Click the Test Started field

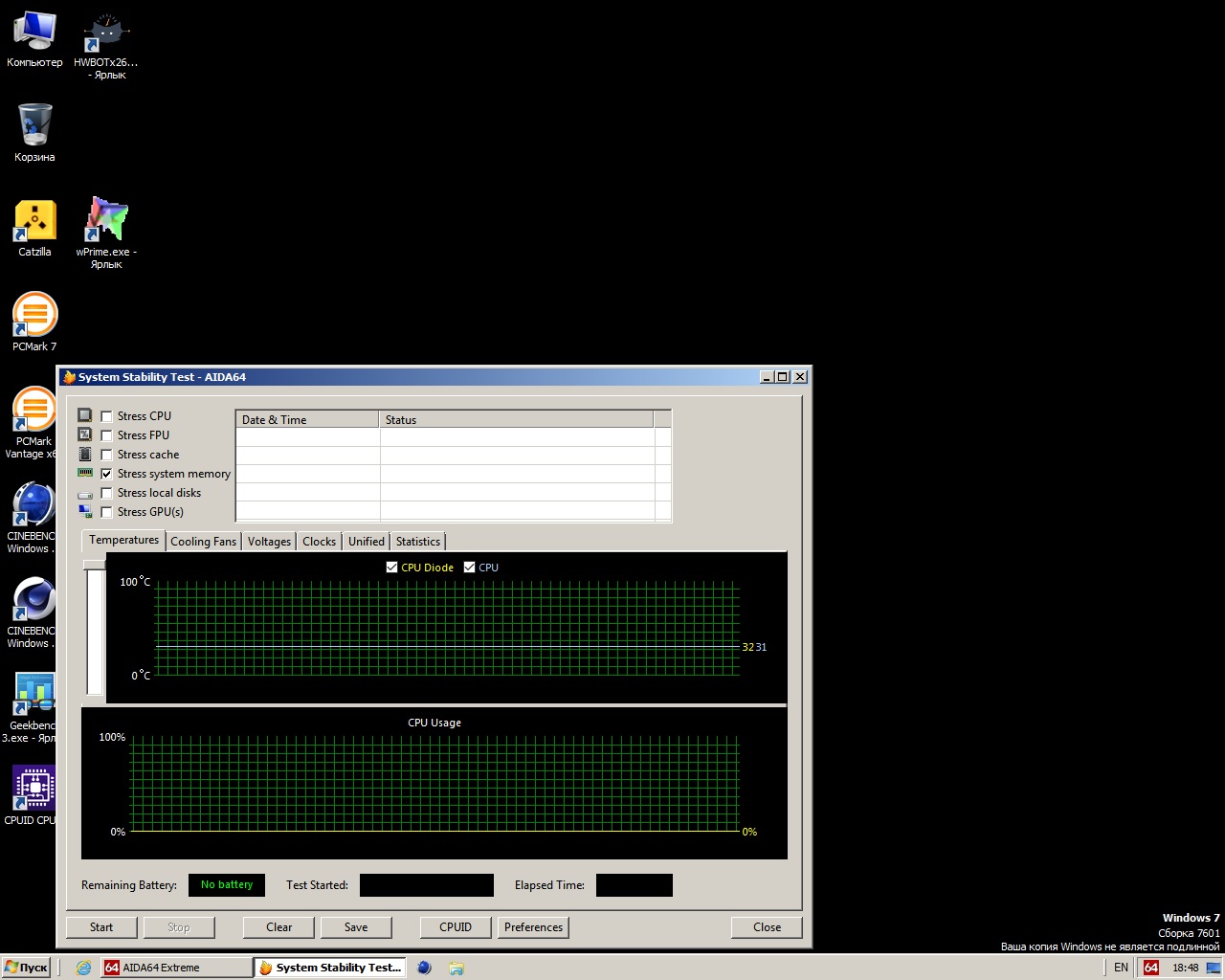coord(427,885)
